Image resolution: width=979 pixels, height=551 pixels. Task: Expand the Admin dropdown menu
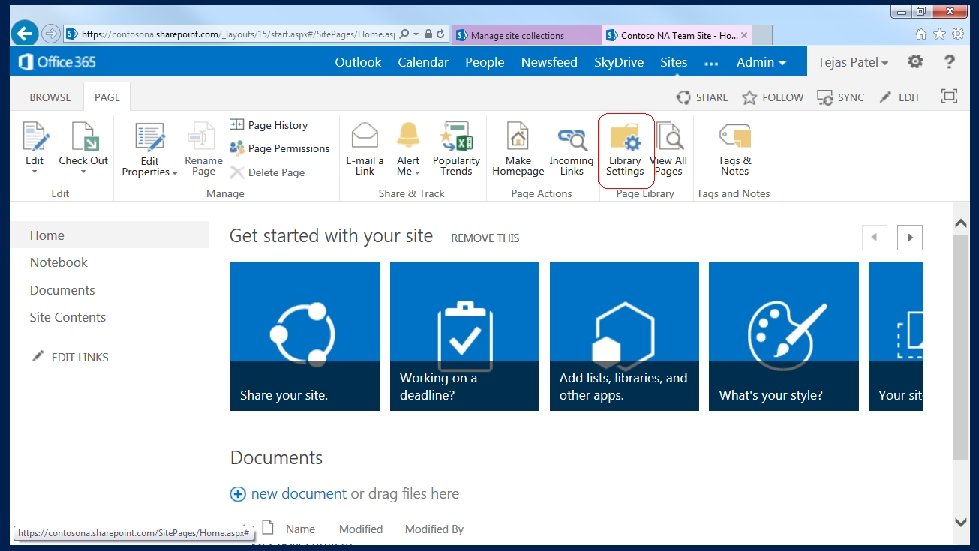(x=760, y=62)
